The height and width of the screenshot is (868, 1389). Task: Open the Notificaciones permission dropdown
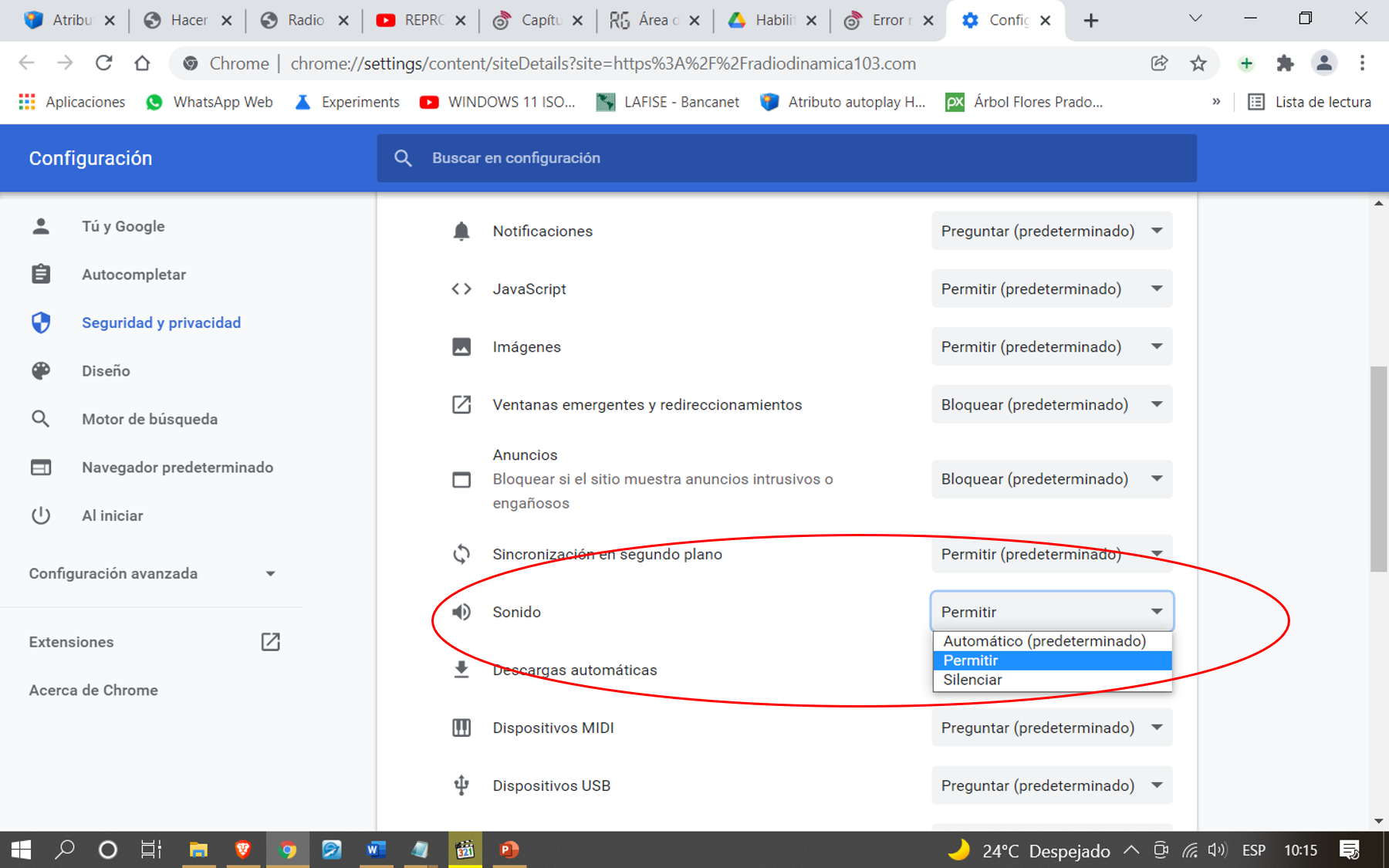click(x=1051, y=231)
